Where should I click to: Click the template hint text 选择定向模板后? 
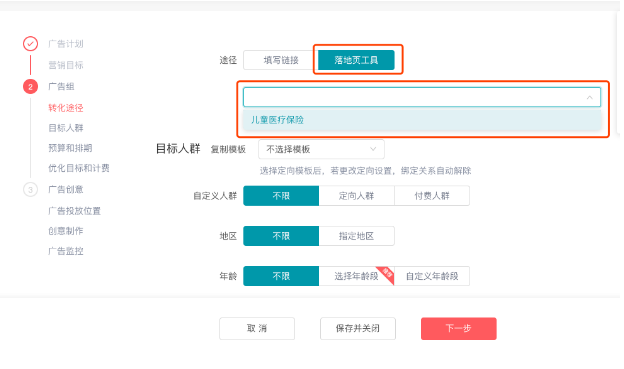click(x=365, y=171)
